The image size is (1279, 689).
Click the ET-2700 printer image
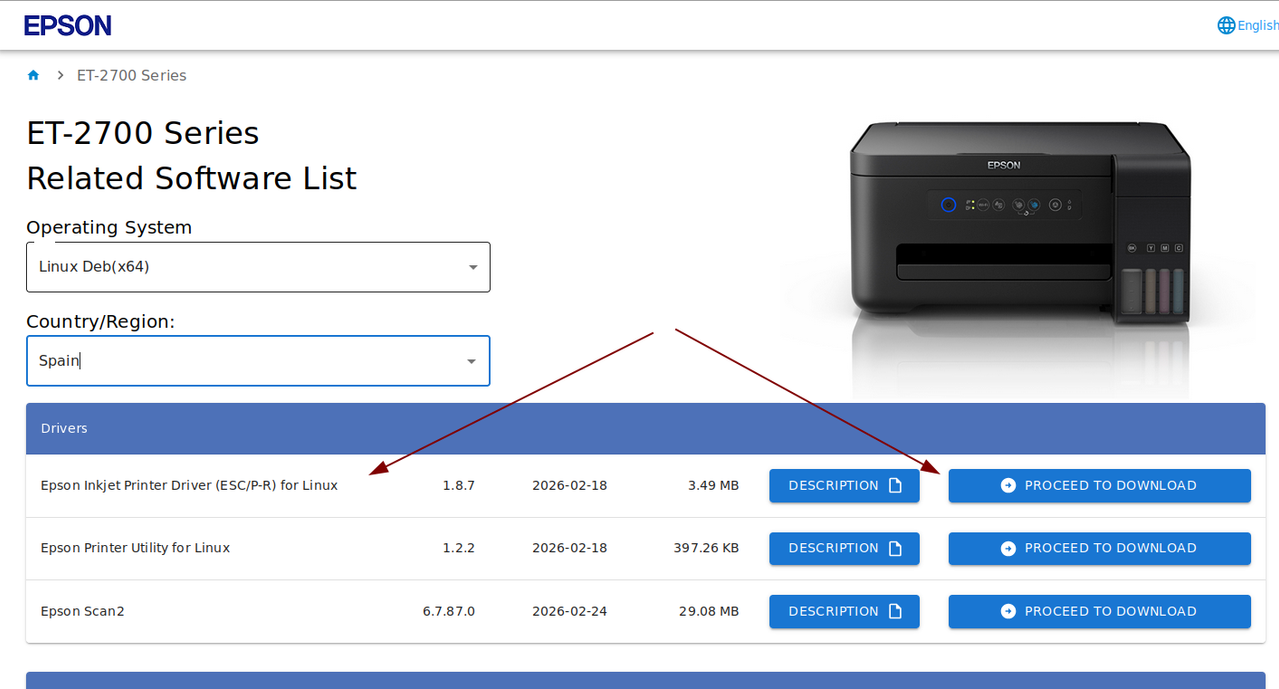point(1018,225)
